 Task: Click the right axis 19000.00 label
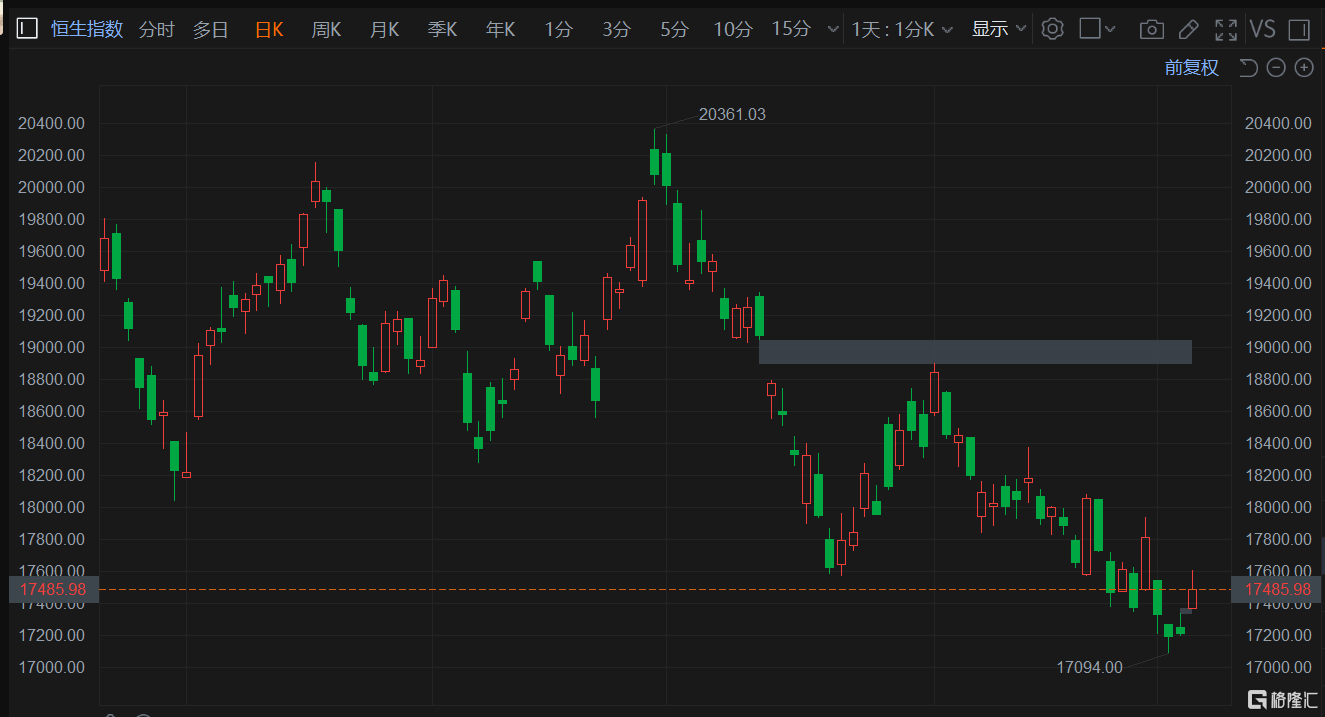(x=1278, y=347)
